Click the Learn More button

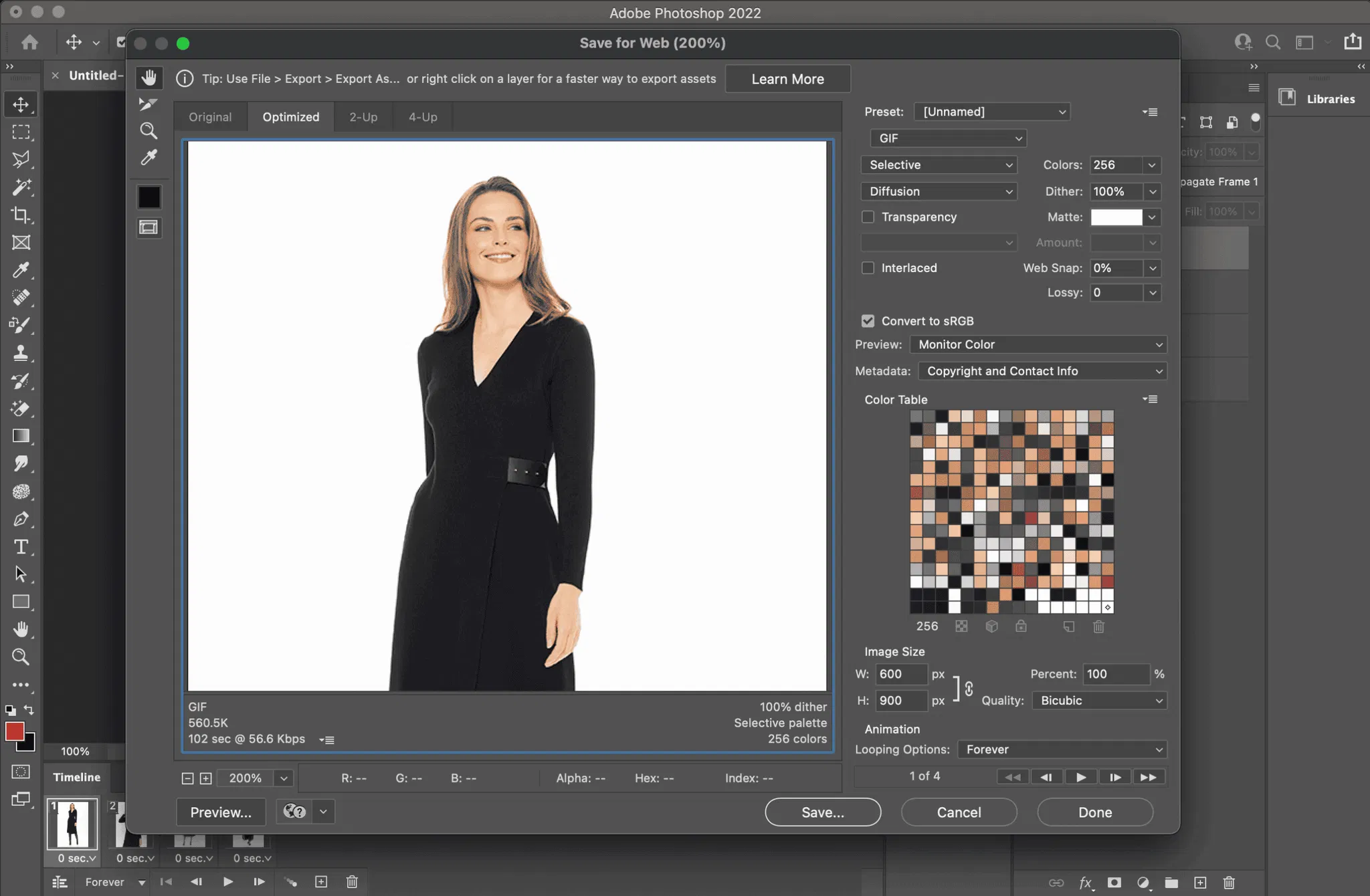click(787, 79)
